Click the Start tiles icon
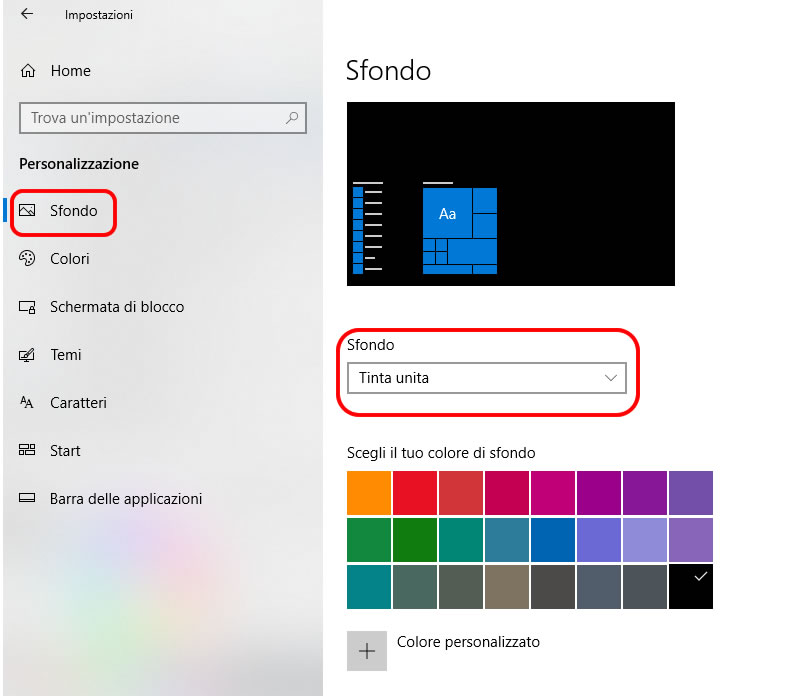The image size is (810, 696). tap(27, 450)
